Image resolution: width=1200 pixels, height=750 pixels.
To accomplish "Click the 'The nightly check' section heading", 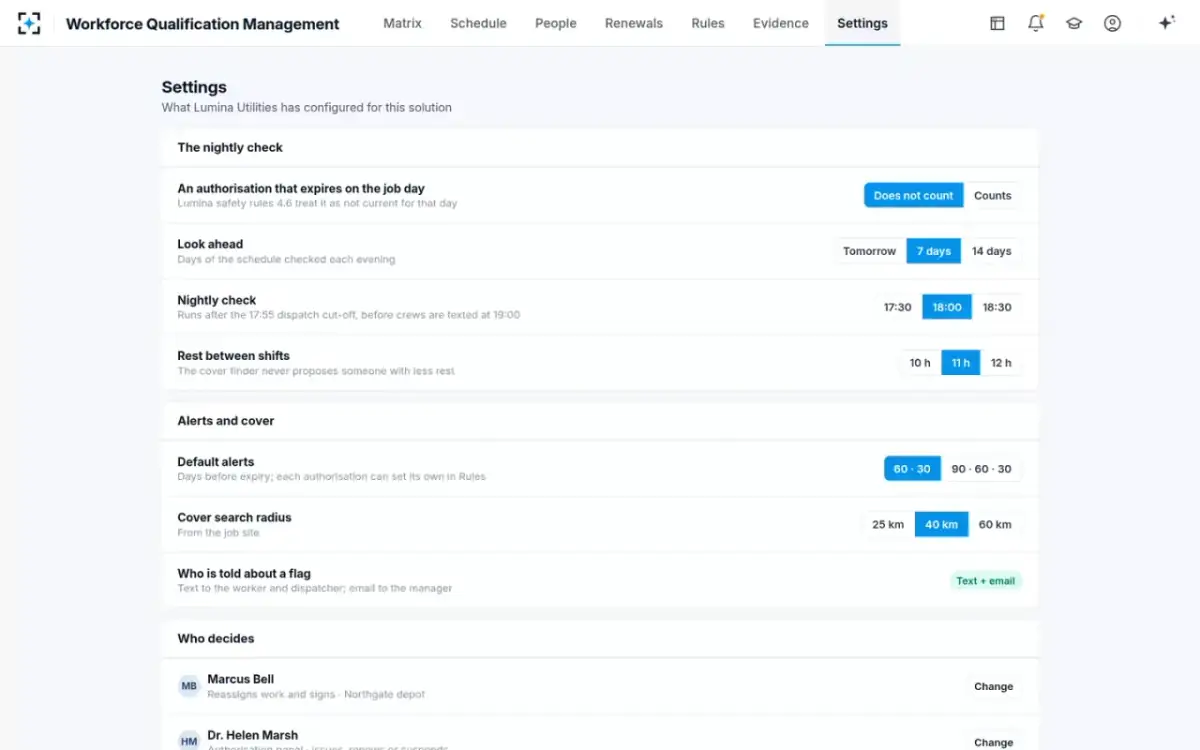I will click(x=230, y=147).
